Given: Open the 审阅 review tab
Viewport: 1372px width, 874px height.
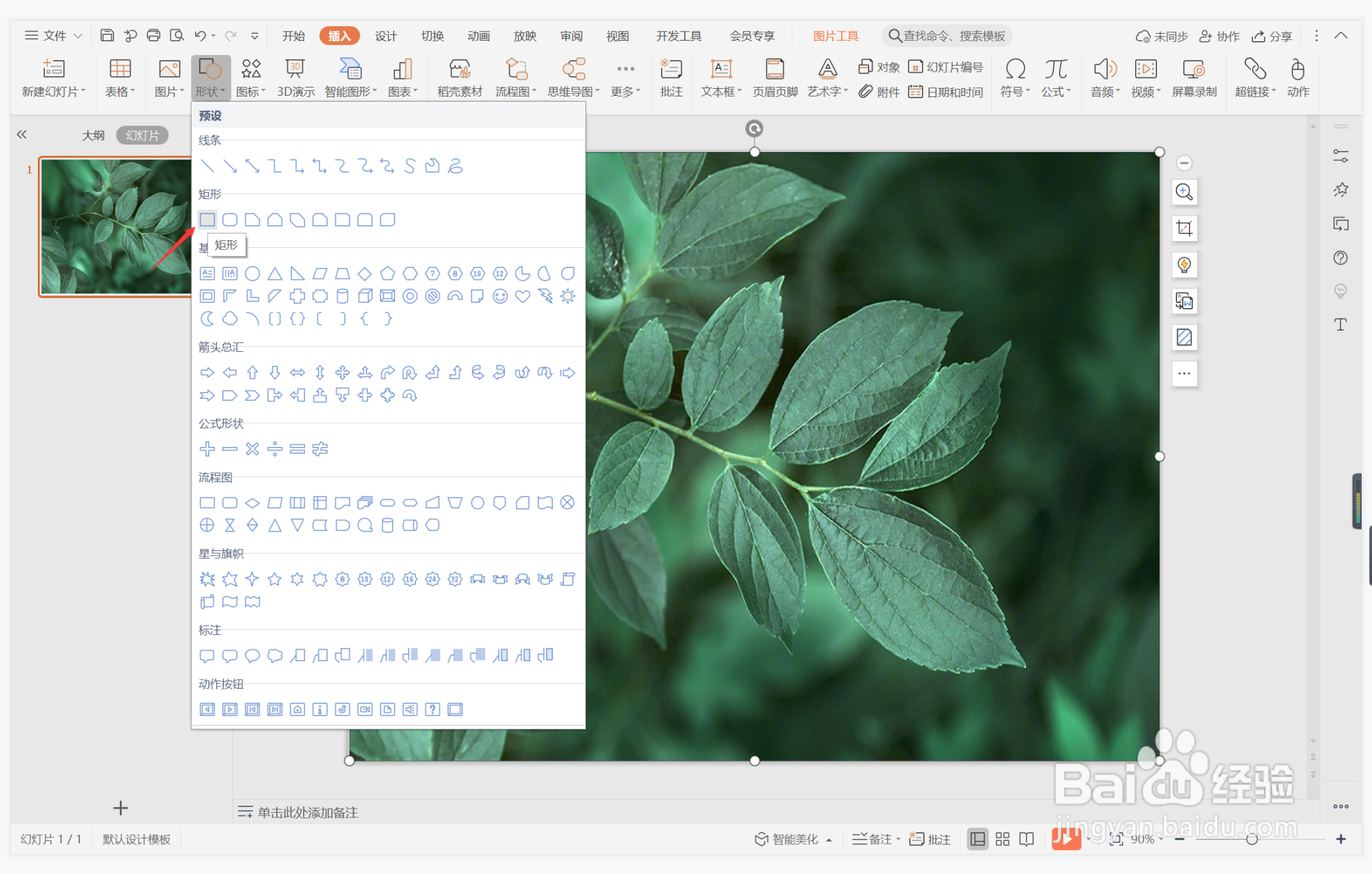Looking at the screenshot, I should point(571,36).
